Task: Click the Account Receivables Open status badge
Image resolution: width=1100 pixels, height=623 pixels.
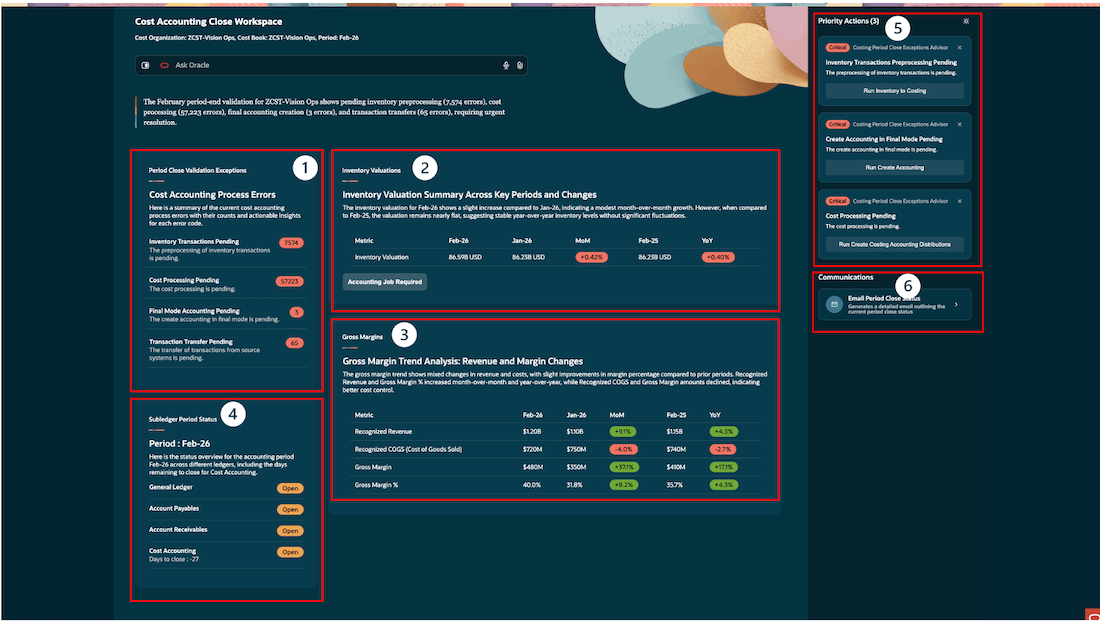Action: pos(290,531)
